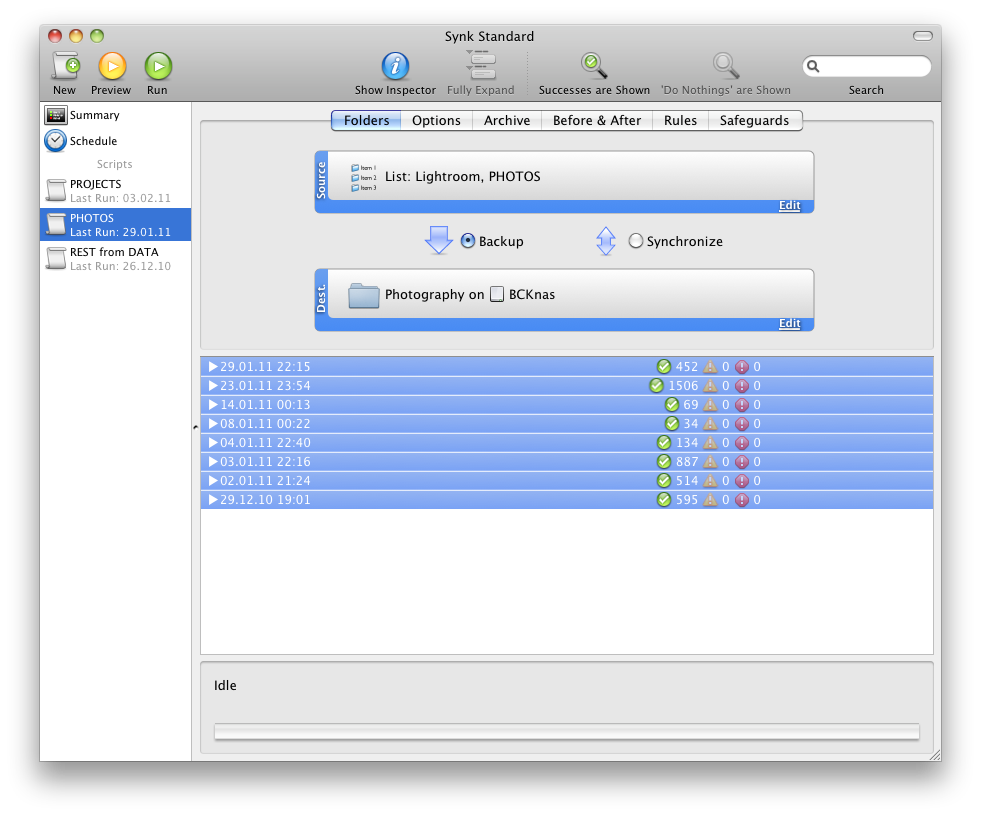
Task: Click 'Last Run: 26.12.10' under REST from DATA
Action: pyautogui.click(x=120, y=266)
